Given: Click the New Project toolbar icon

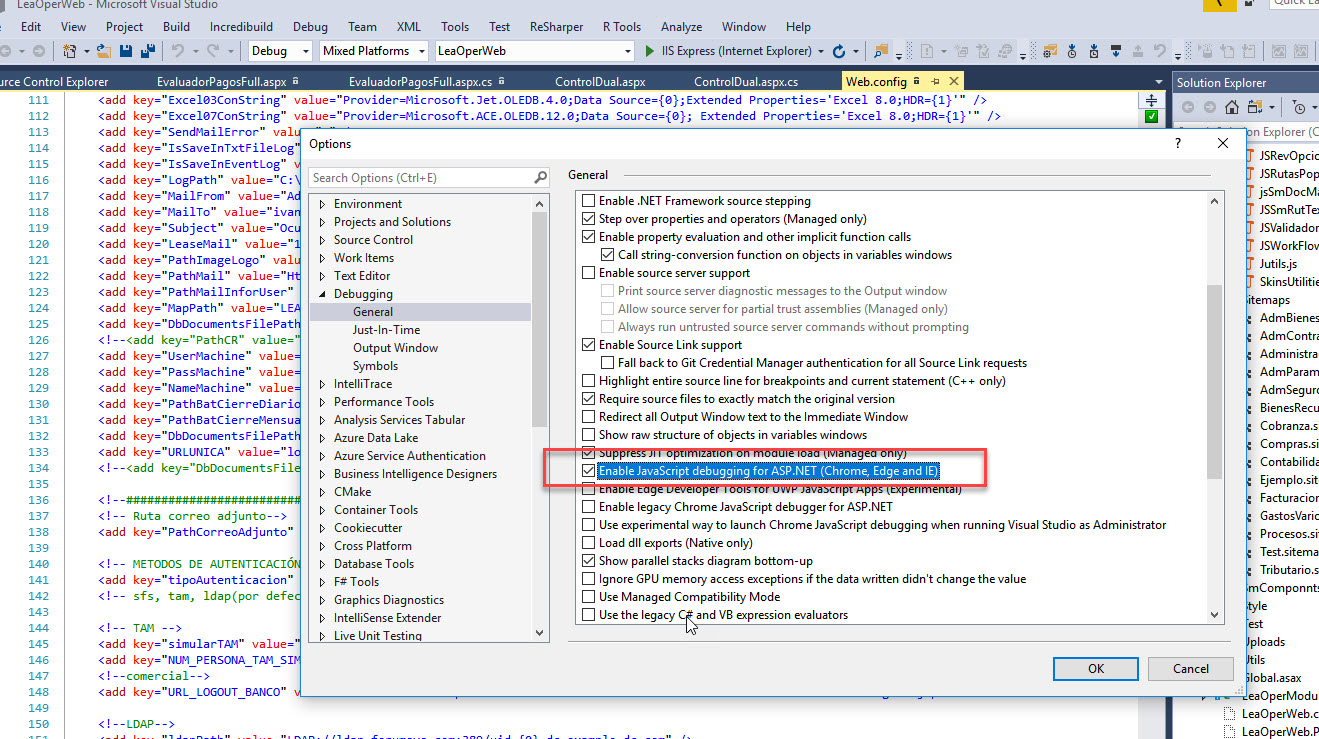Looking at the screenshot, I should (71, 50).
